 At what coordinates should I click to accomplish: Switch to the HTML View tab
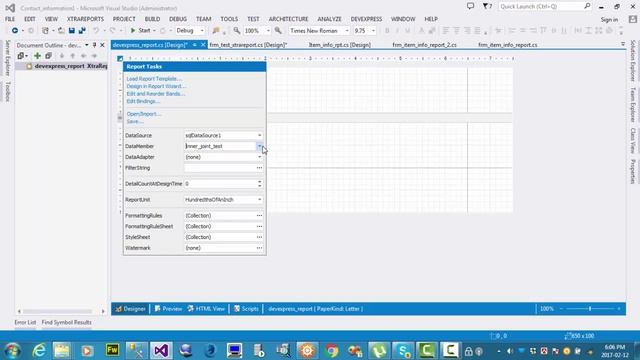click(x=206, y=309)
